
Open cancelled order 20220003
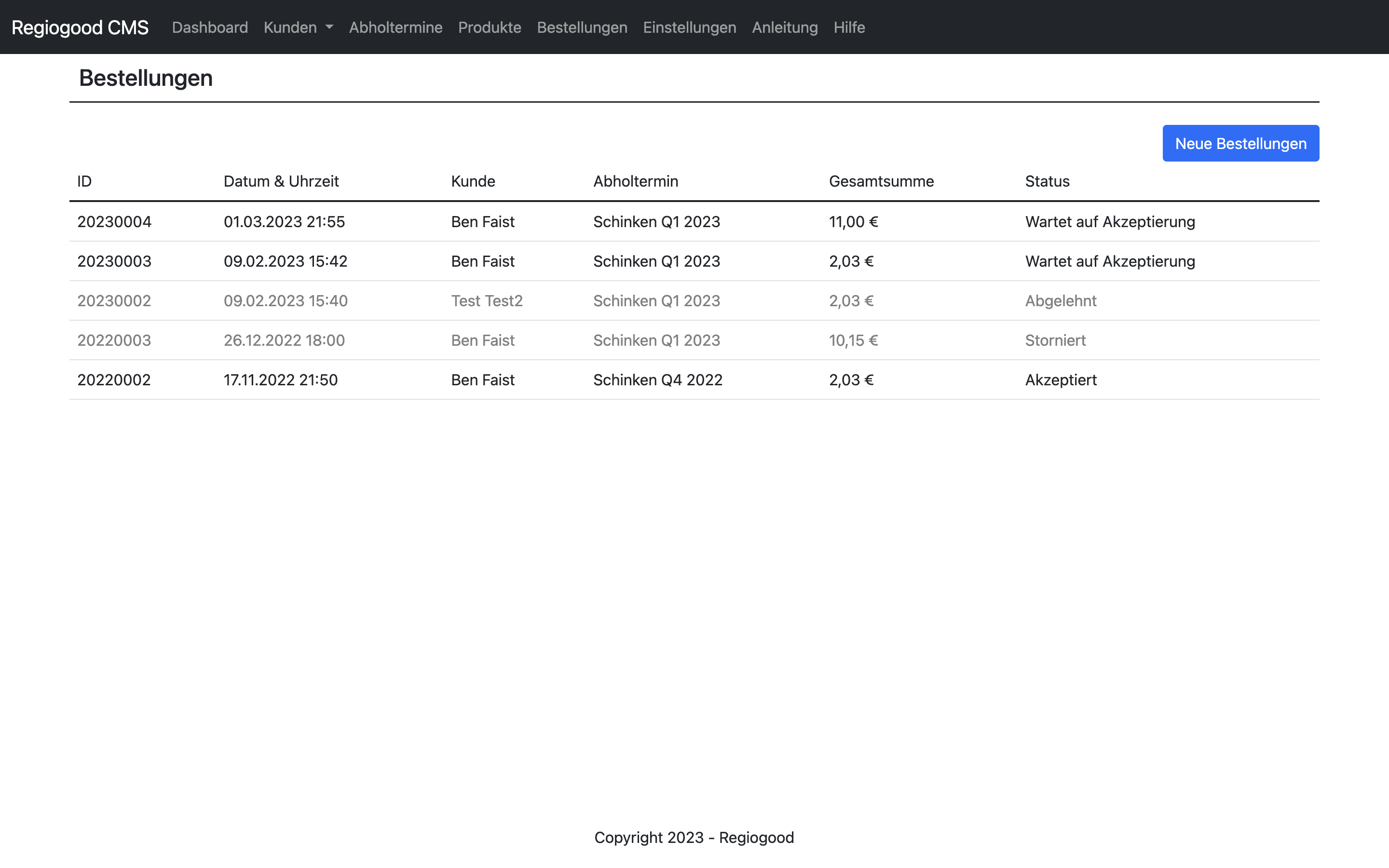point(114,340)
